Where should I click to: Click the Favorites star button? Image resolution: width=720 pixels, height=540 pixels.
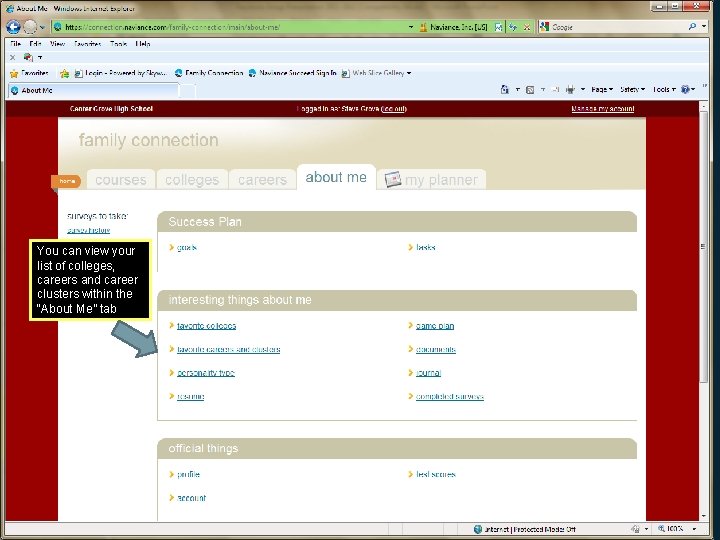coord(29,73)
